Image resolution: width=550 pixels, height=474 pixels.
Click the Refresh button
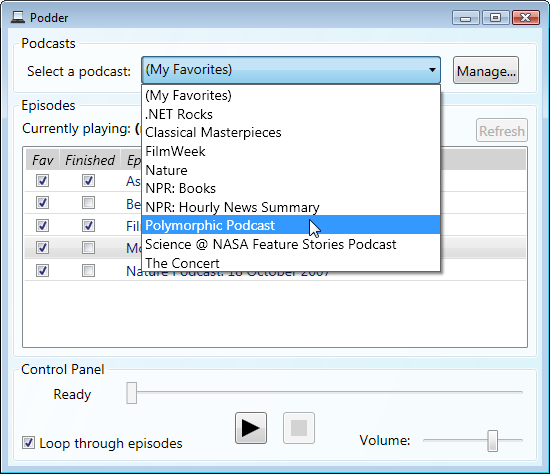tap(502, 131)
